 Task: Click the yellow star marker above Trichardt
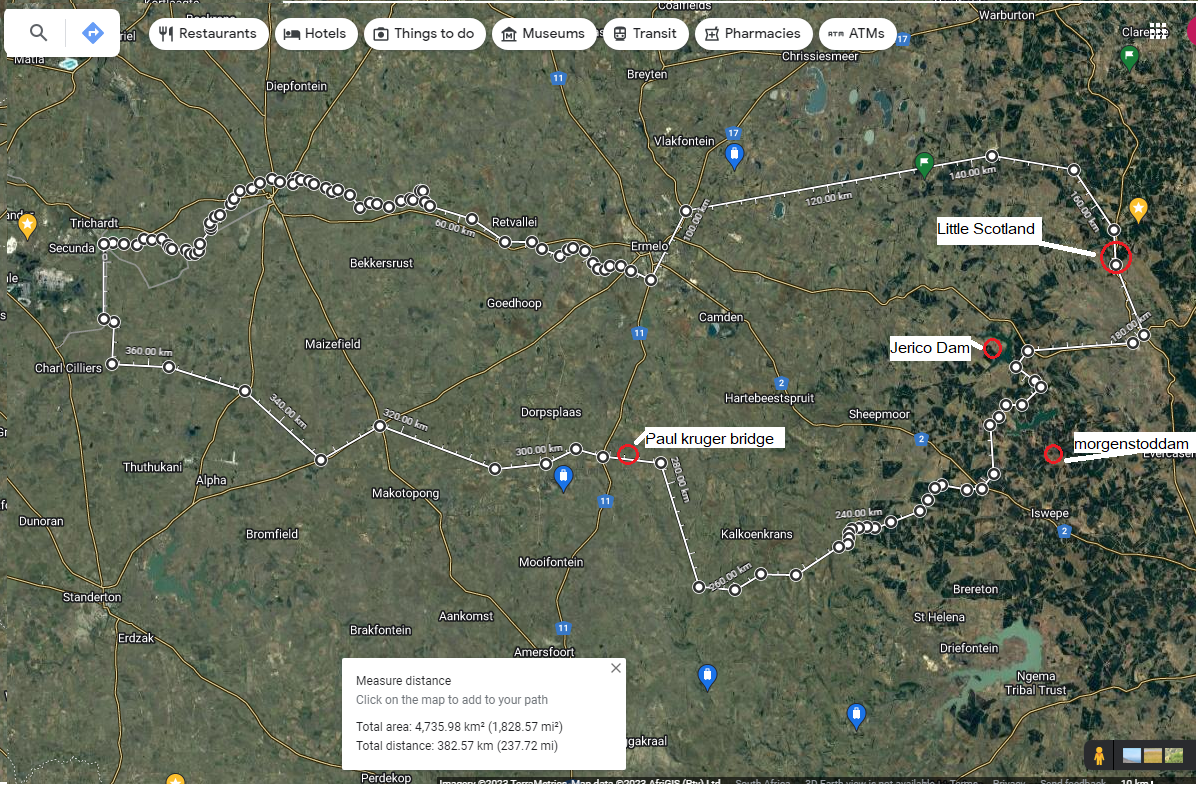point(28,227)
